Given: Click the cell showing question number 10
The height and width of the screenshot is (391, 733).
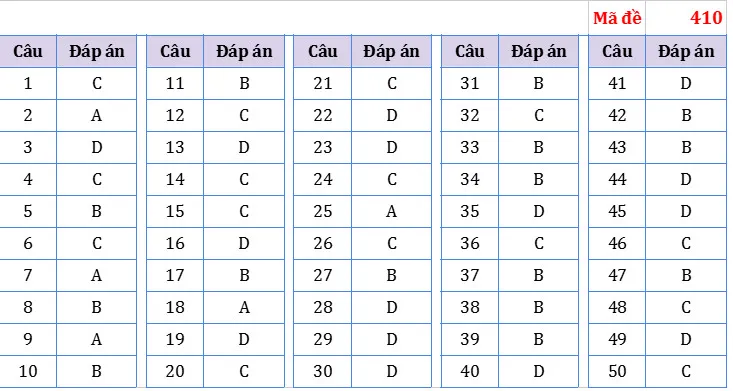Looking at the screenshot, I should [x=28, y=371].
